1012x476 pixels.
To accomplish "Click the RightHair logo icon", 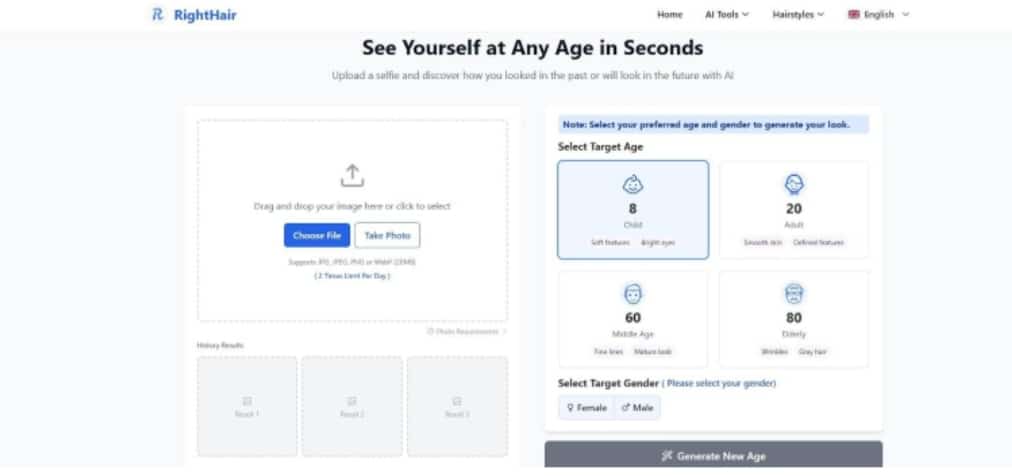I will coord(157,15).
